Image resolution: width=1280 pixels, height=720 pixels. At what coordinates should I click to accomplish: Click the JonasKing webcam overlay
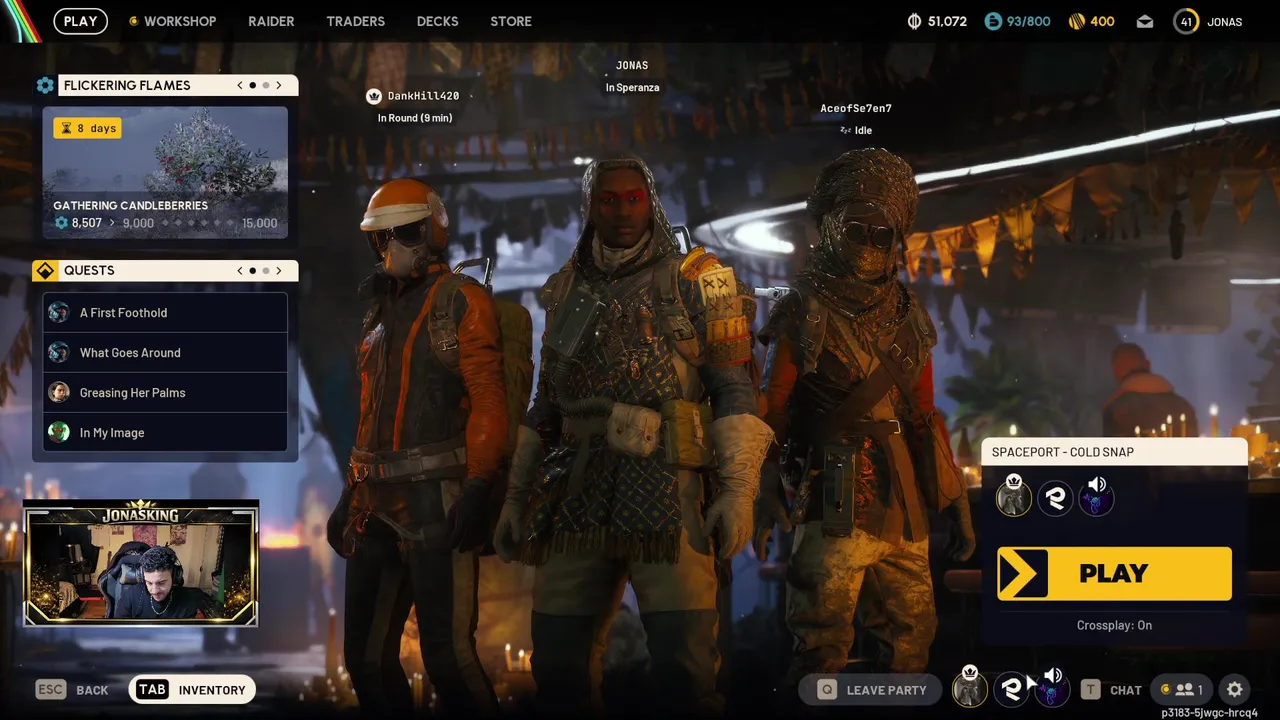tap(141, 564)
